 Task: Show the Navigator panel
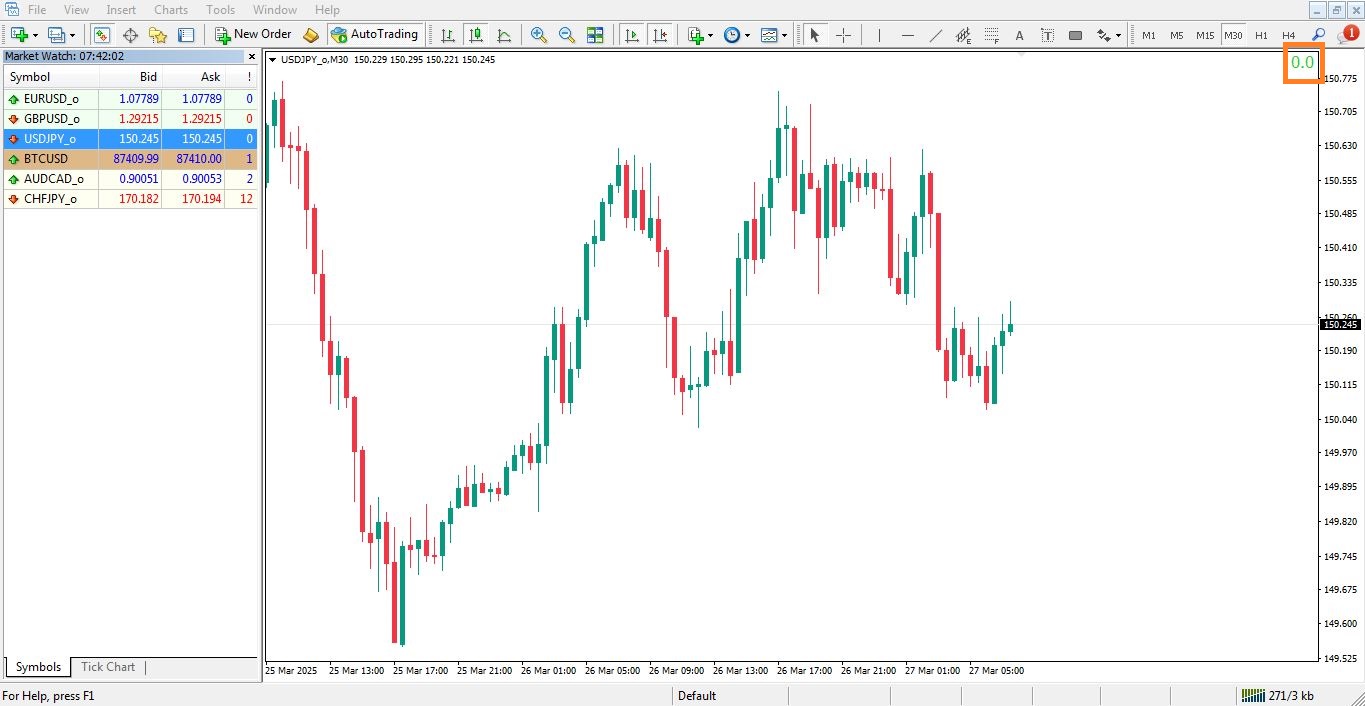point(158,35)
